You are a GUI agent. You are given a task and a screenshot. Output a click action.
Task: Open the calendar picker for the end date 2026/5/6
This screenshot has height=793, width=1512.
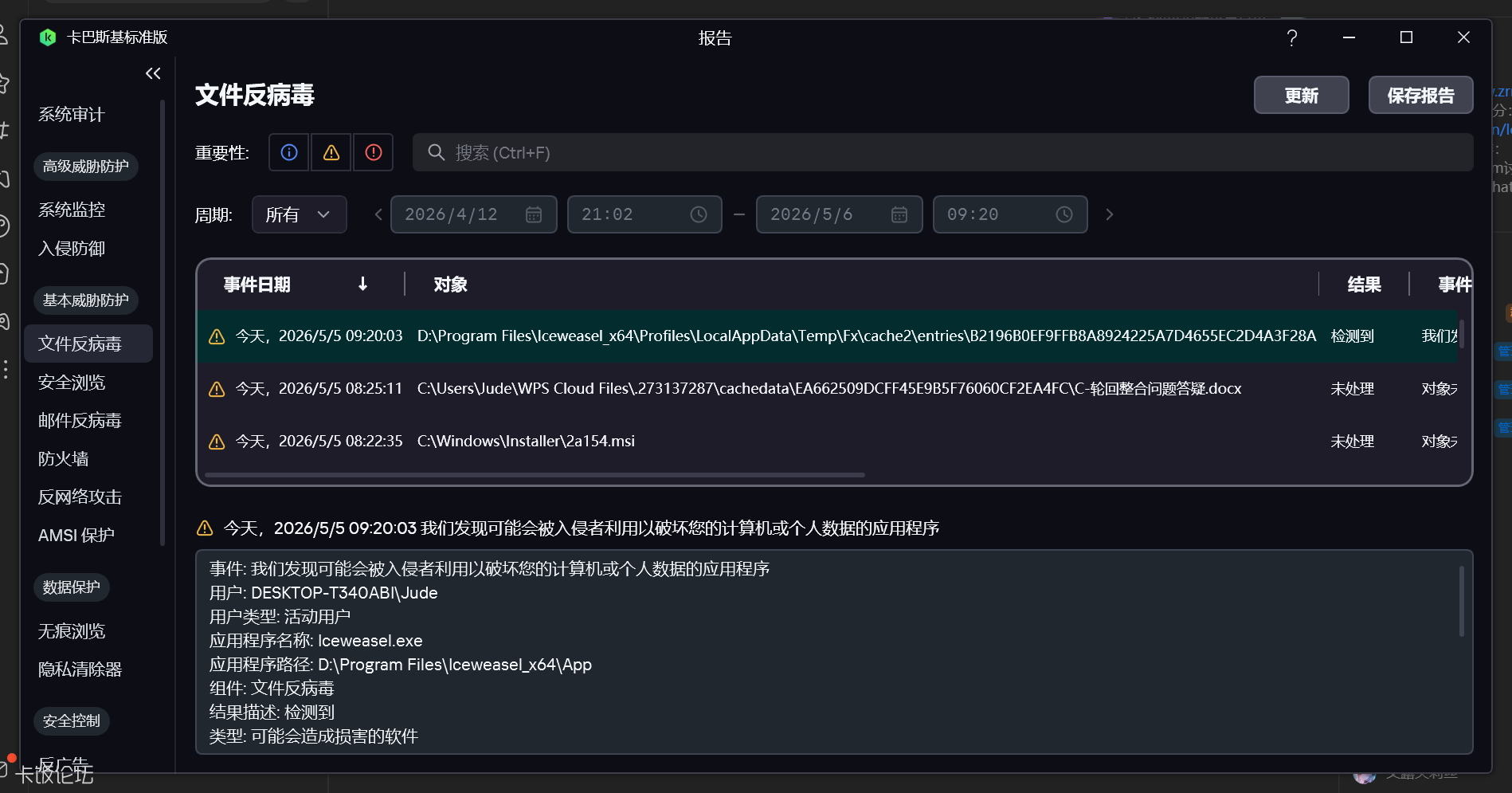(899, 214)
